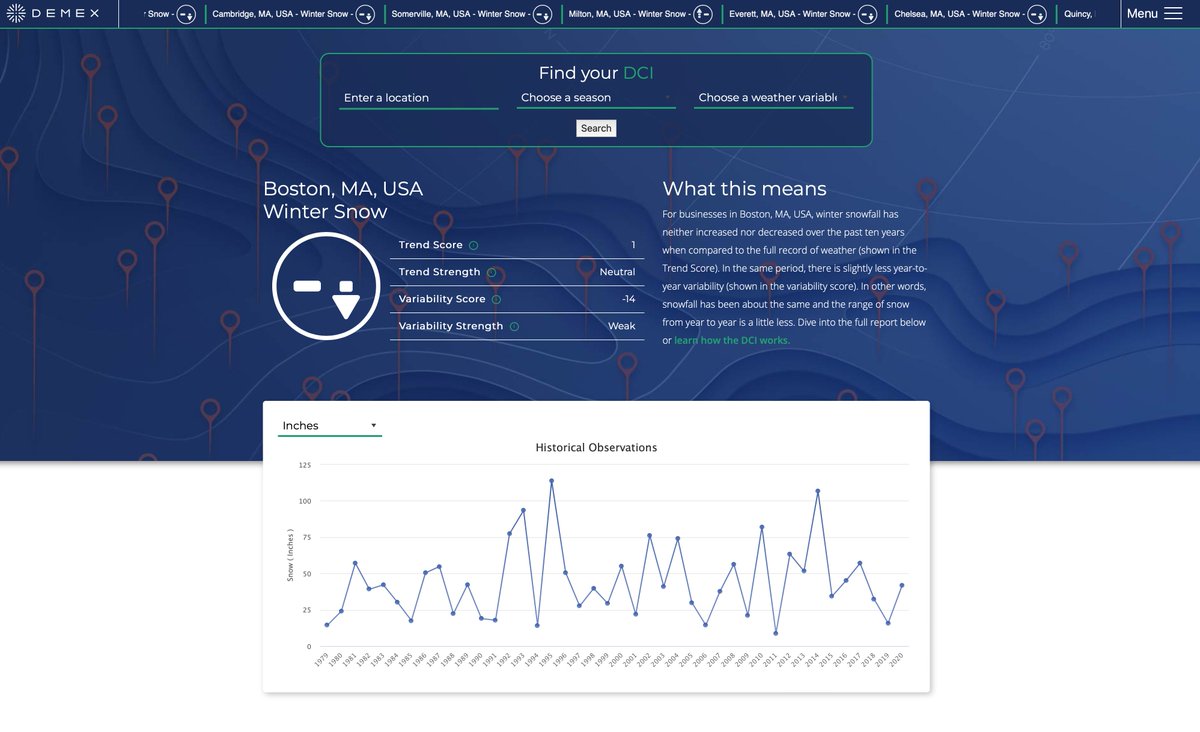Open the Menu hamburger icon
Screen dimensions: 1200x732
click(x=1173, y=14)
